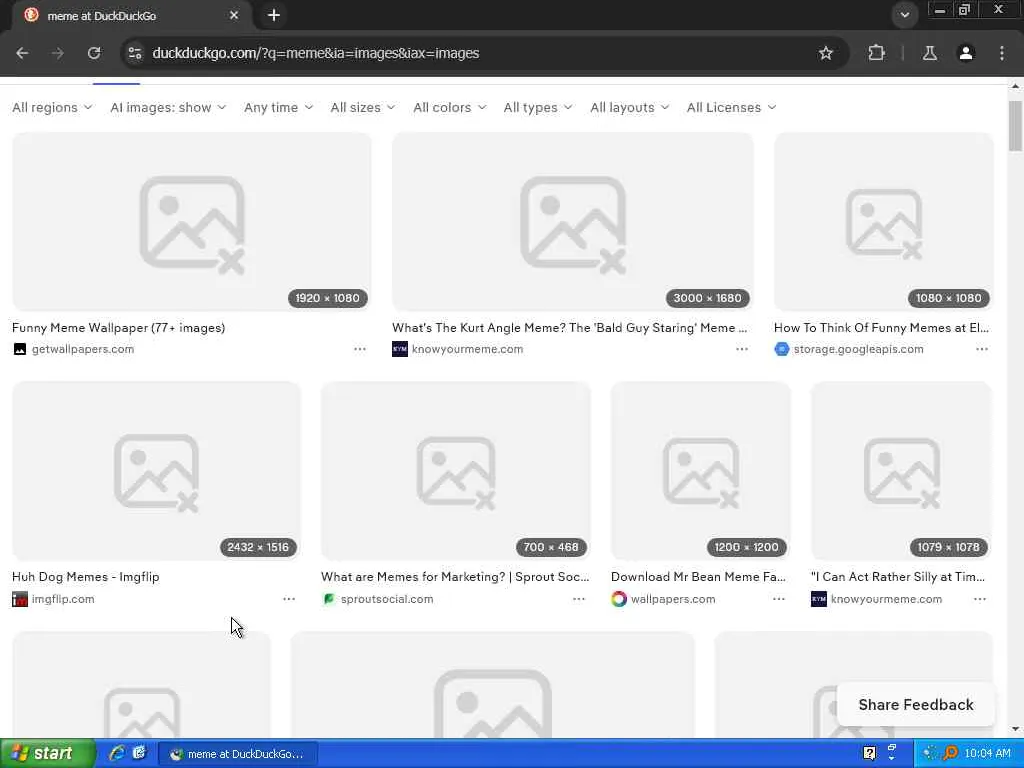Click the 1920 × 1080 size badge
This screenshot has height=768, width=1024.
(327, 298)
